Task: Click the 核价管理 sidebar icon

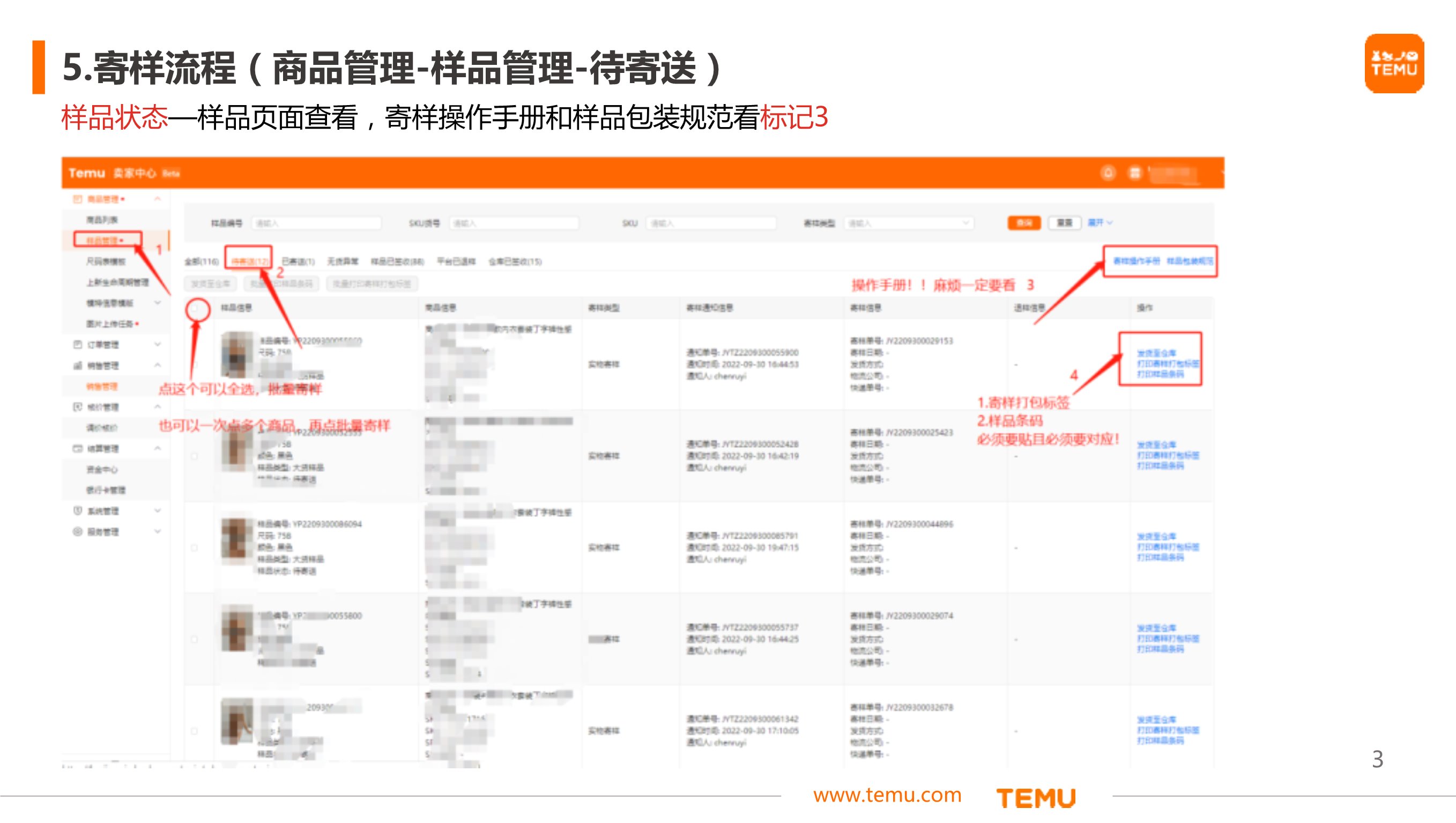Action: 77,407
